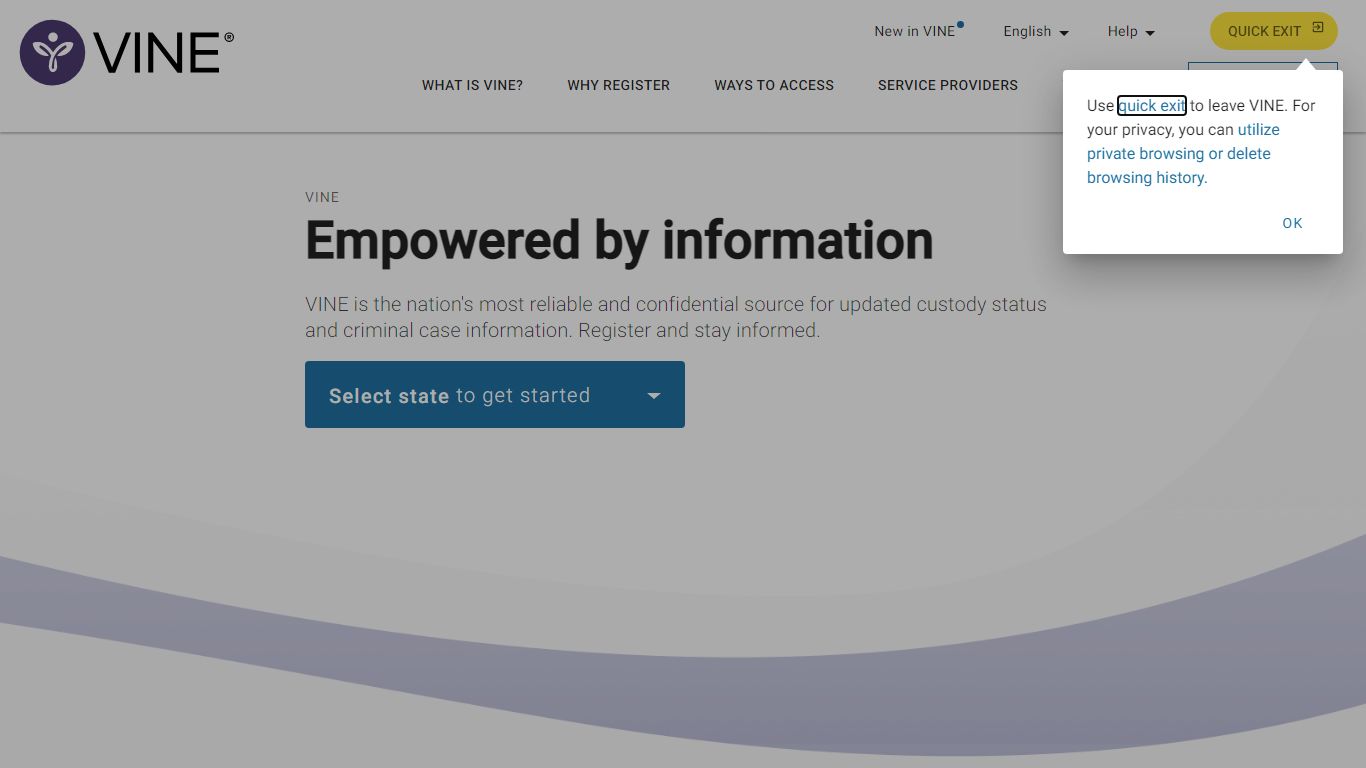Open the WHAT IS VINE? page

click(x=472, y=85)
